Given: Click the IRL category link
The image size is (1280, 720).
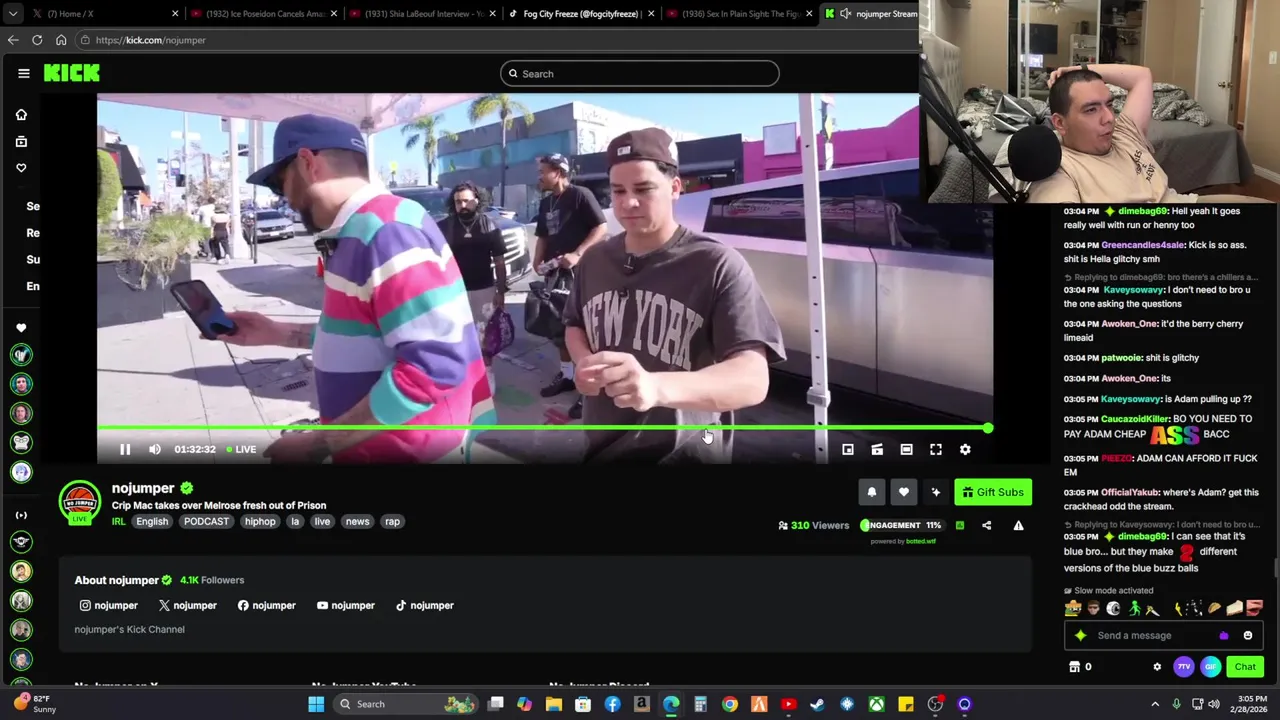Looking at the screenshot, I should (118, 521).
